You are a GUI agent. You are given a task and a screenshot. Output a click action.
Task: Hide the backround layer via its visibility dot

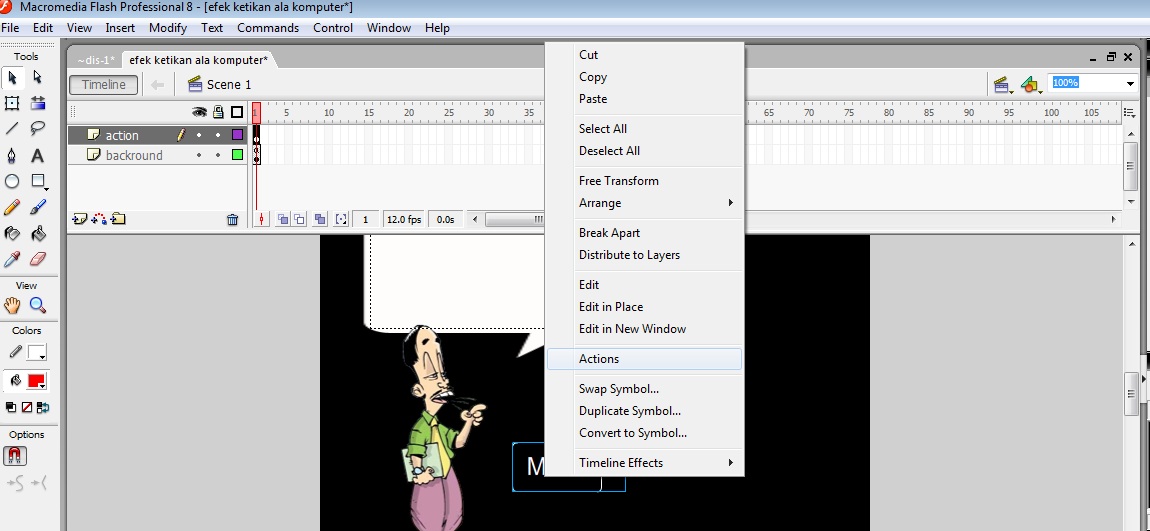[x=199, y=155]
